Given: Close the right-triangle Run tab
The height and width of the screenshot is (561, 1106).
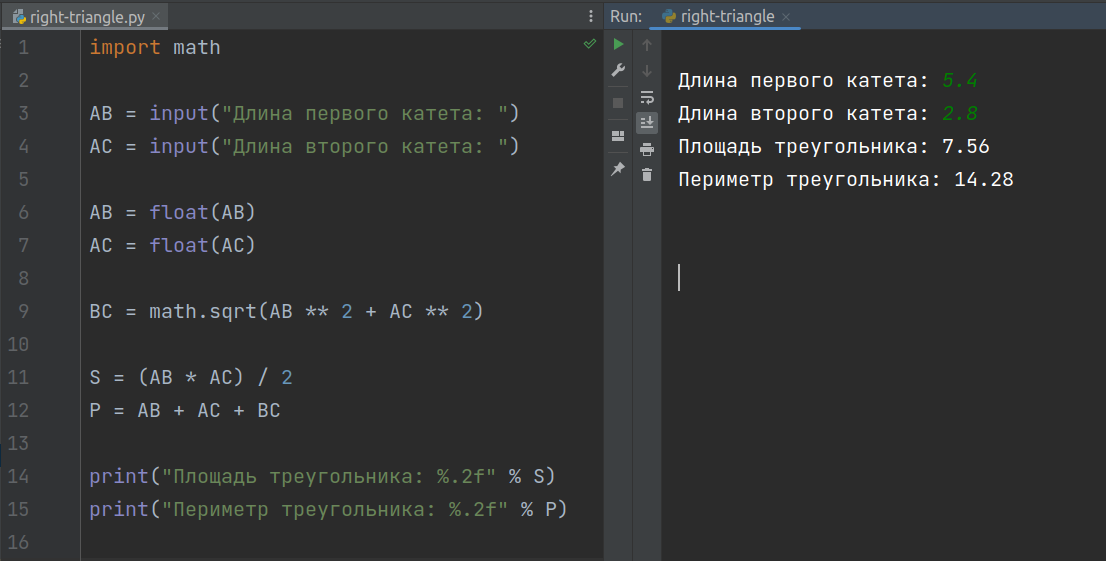Looking at the screenshot, I should [786, 17].
